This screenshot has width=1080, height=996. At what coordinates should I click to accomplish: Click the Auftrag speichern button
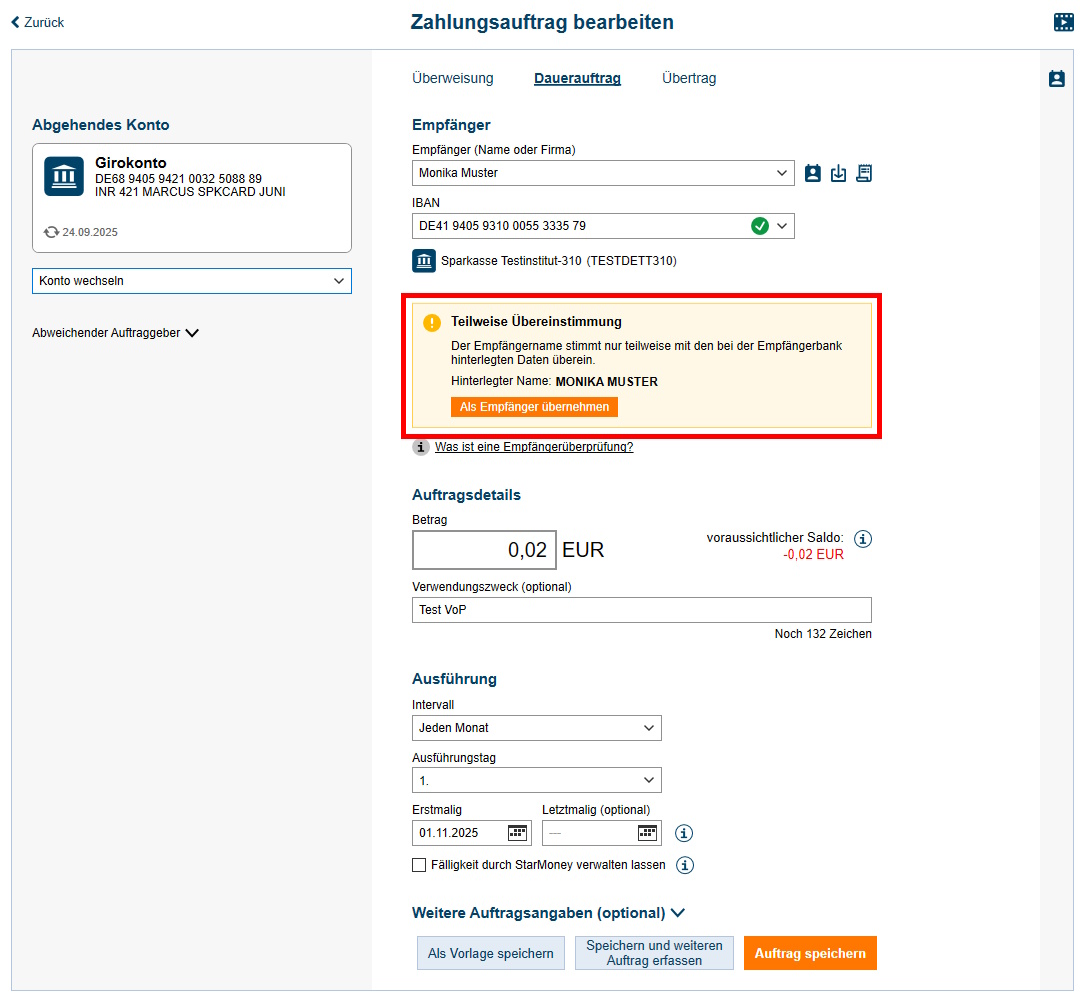click(810, 953)
